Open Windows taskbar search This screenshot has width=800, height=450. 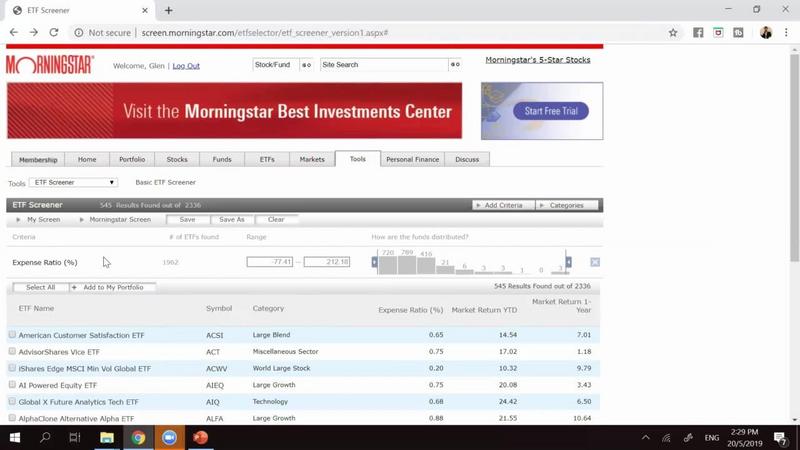coord(45,438)
